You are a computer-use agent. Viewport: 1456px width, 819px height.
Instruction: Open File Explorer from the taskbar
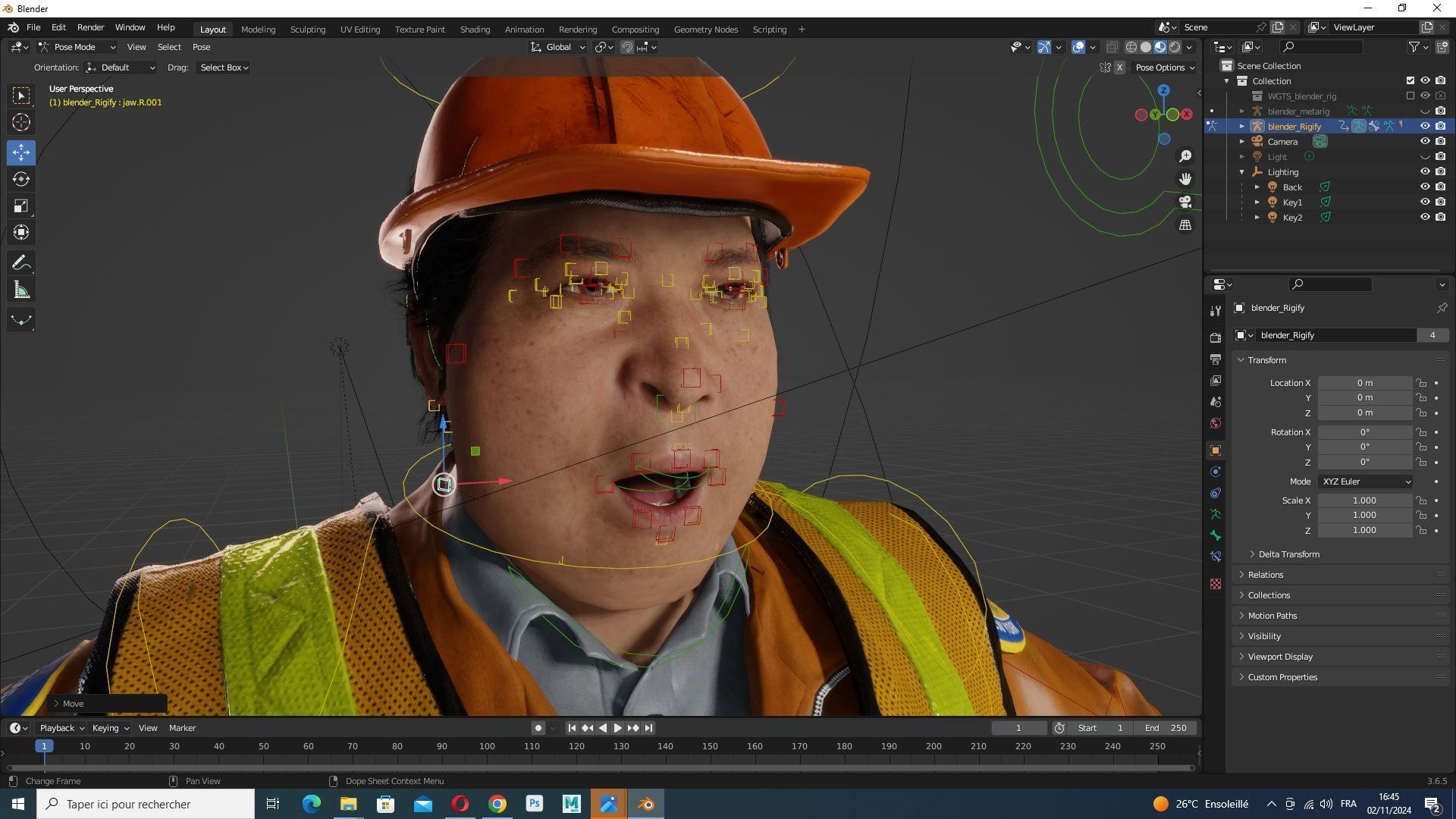coord(348,804)
